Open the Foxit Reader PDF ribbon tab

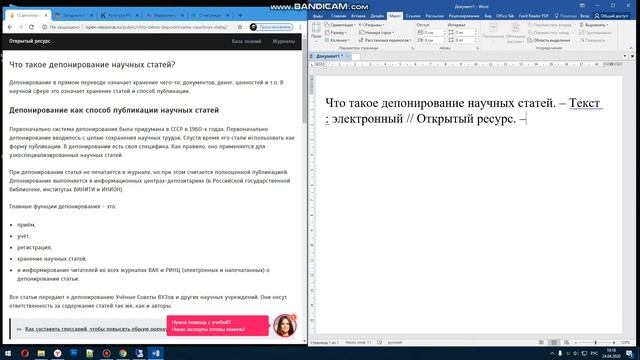[x=533, y=16]
